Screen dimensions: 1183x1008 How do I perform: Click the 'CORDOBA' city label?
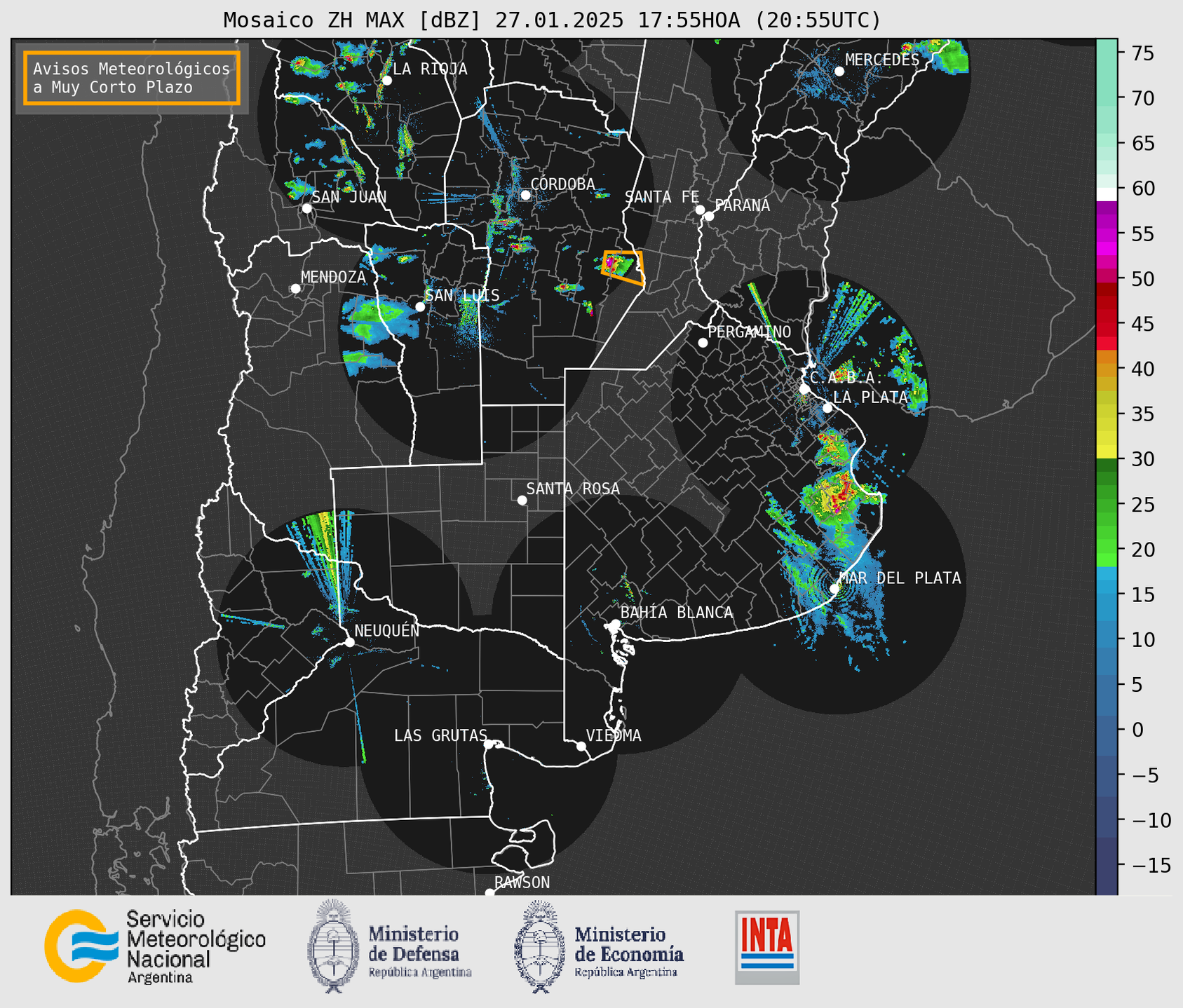[x=562, y=184]
